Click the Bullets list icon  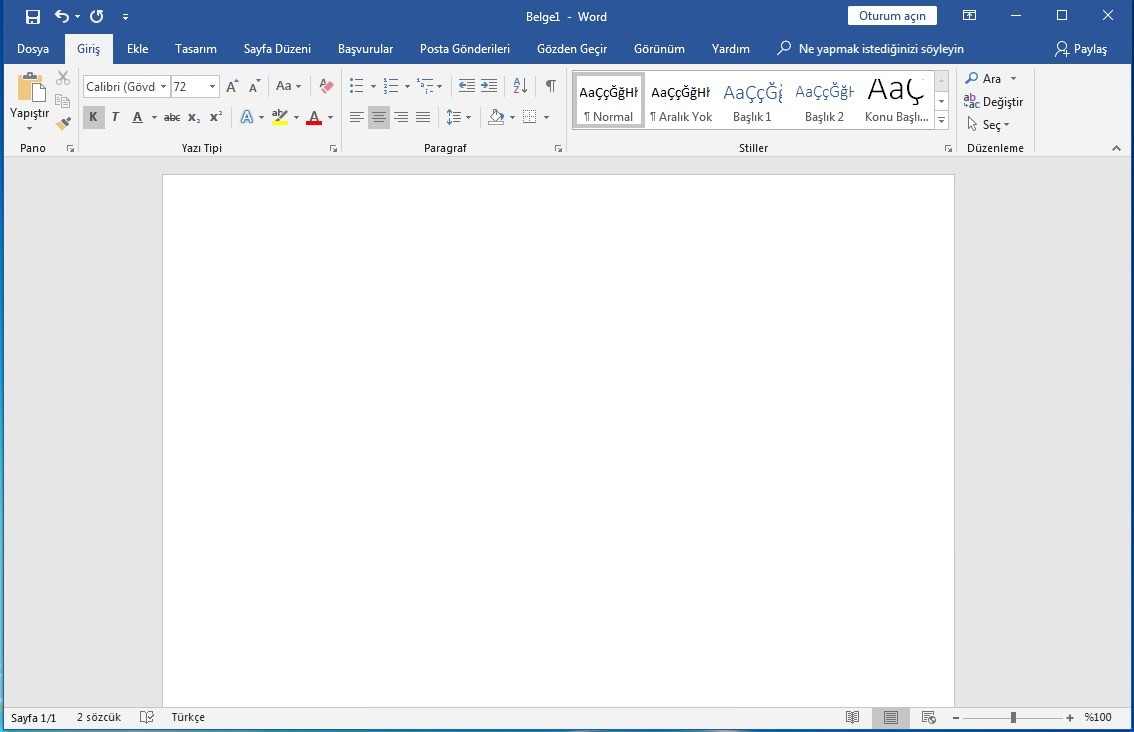click(357, 87)
